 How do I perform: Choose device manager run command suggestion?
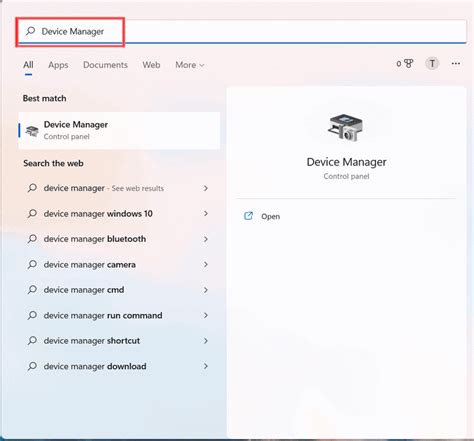(118, 315)
